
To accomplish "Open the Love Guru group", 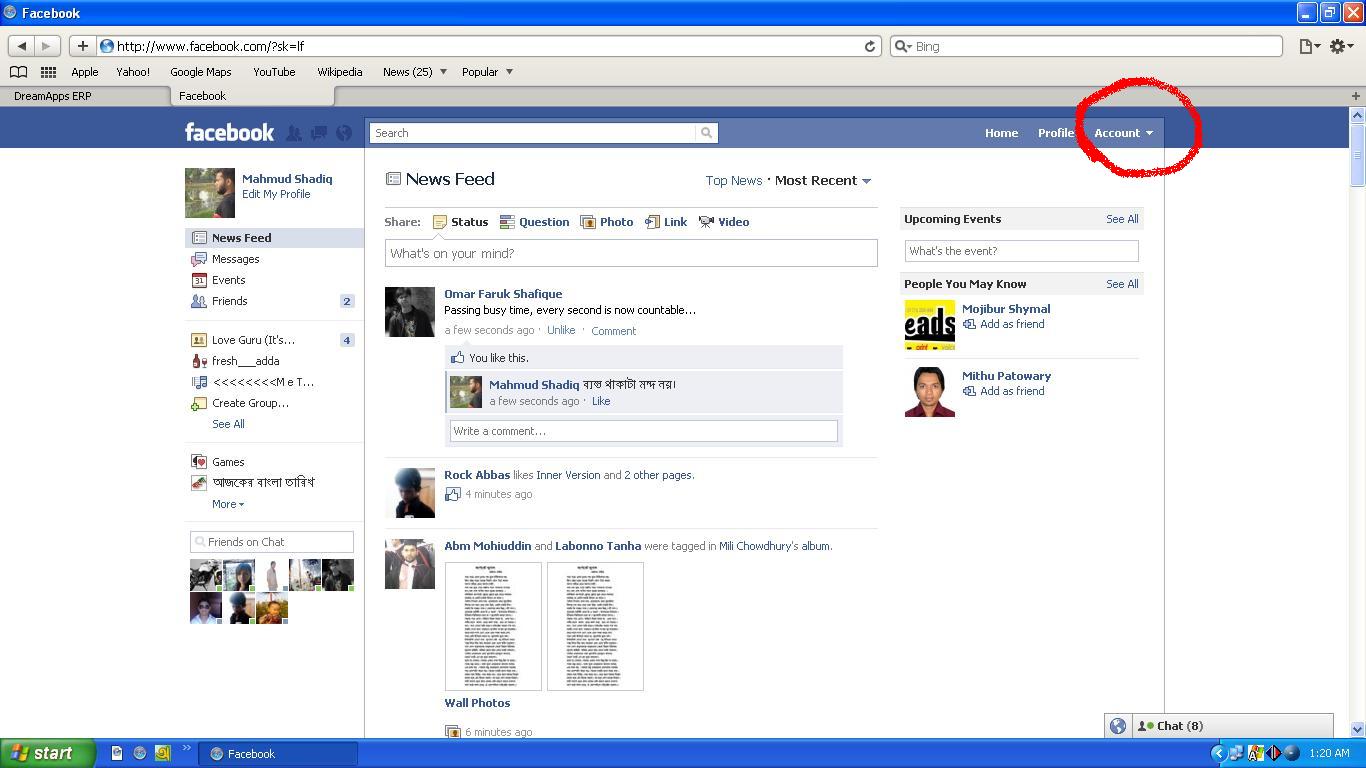I will 253,340.
